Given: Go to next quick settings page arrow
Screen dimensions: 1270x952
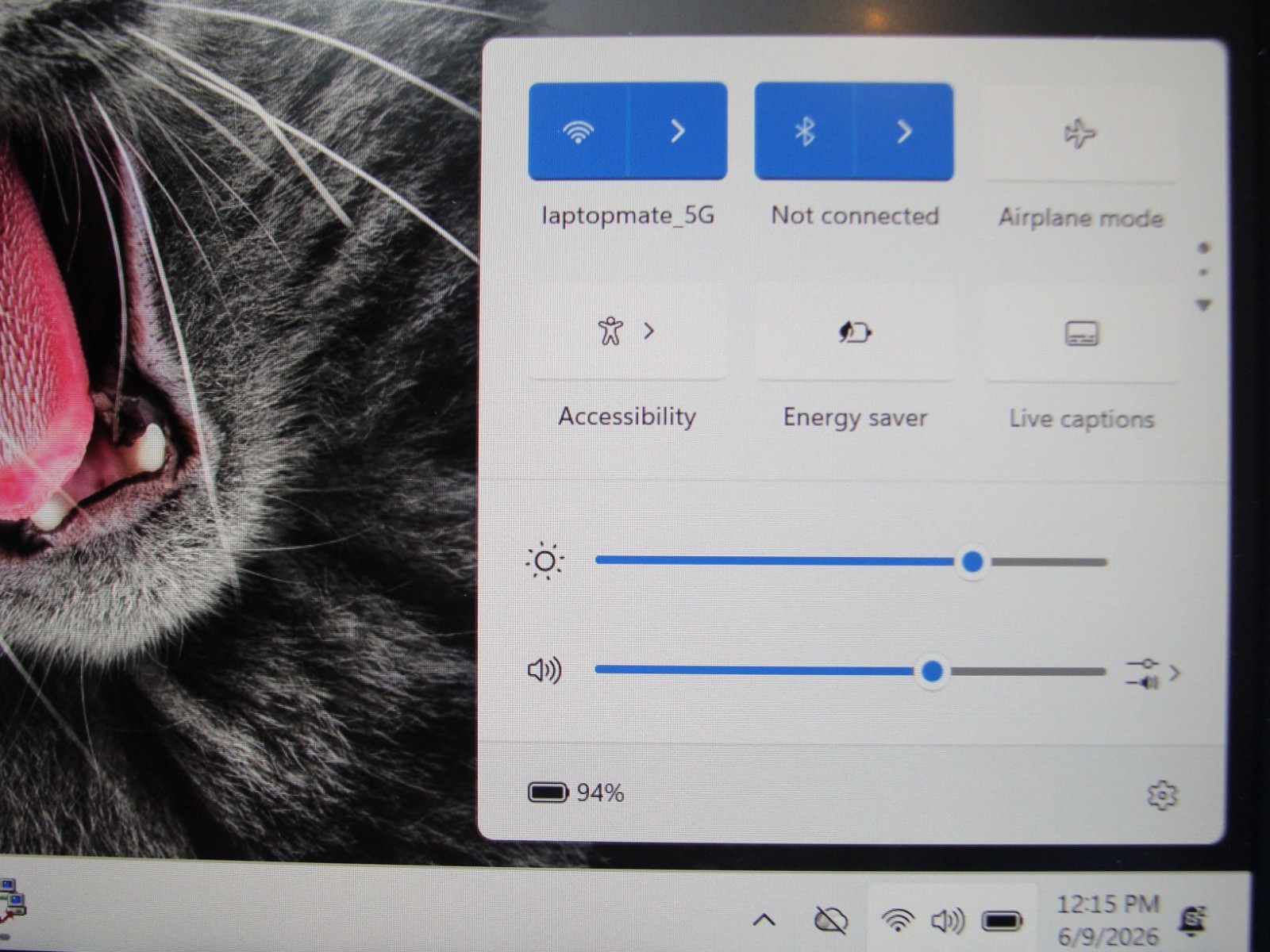Looking at the screenshot, I should click(x=1204, y=305).
